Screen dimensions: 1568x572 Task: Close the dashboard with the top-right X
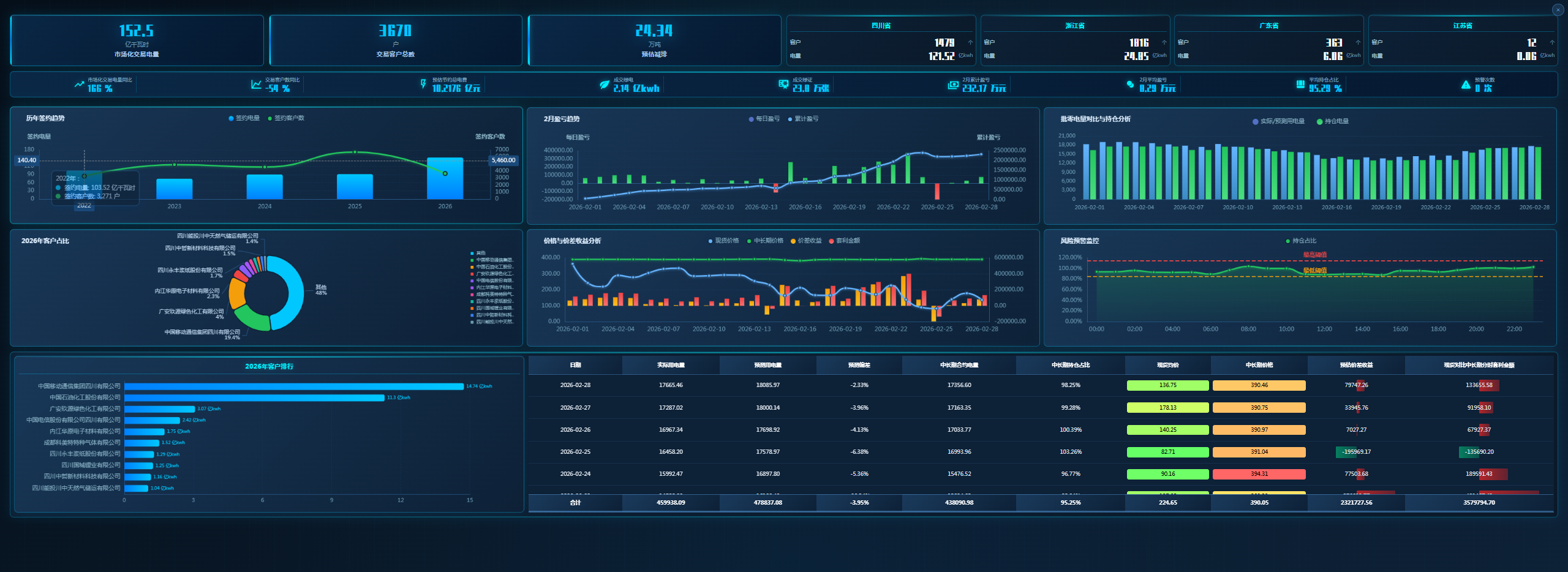click(1558, 10)
